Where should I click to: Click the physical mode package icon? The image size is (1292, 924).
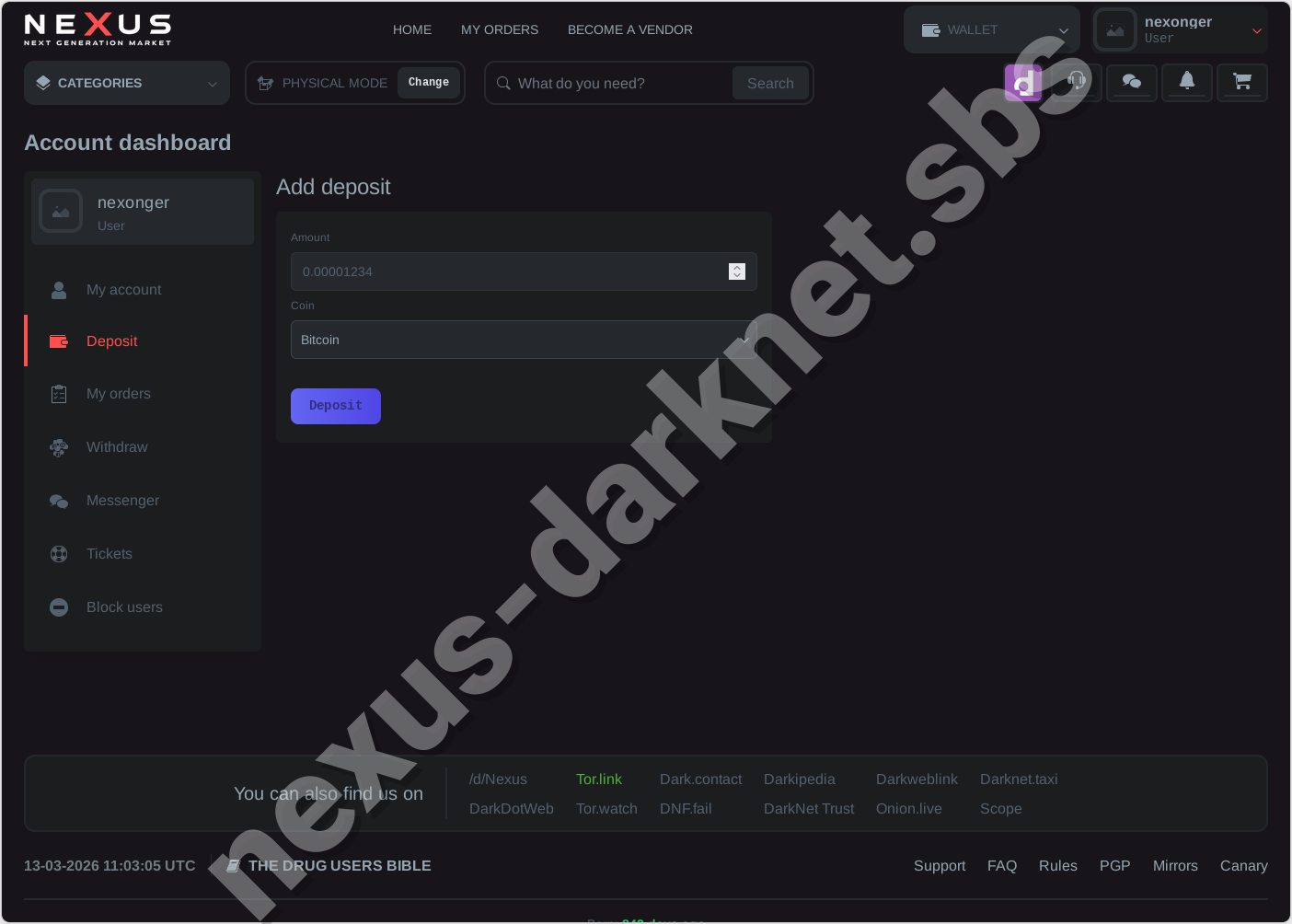point(266,83)
